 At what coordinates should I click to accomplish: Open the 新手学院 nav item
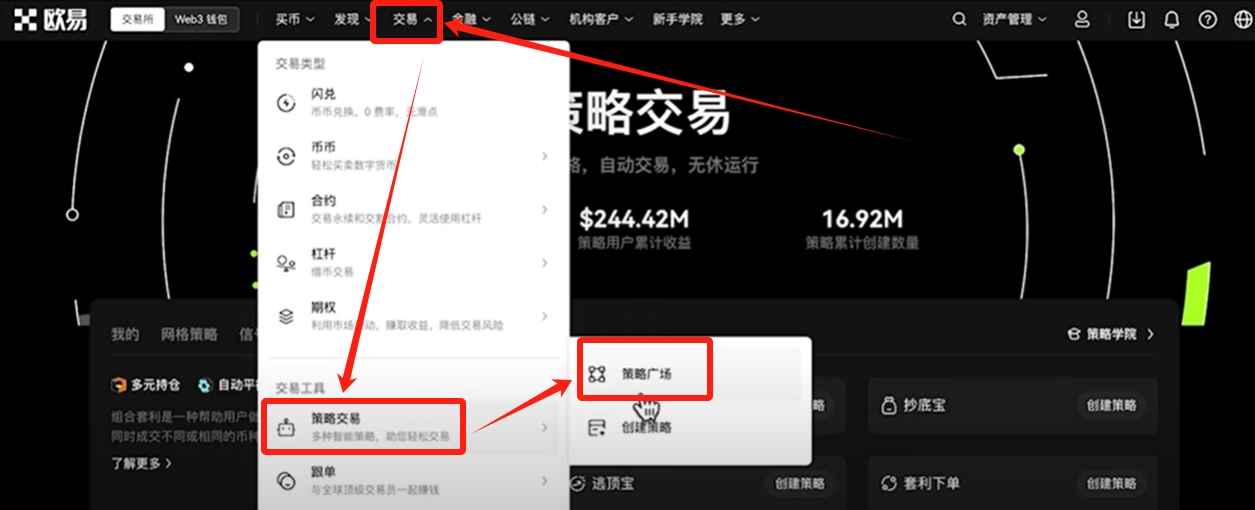pyautogui.click(x=677, y=19)
